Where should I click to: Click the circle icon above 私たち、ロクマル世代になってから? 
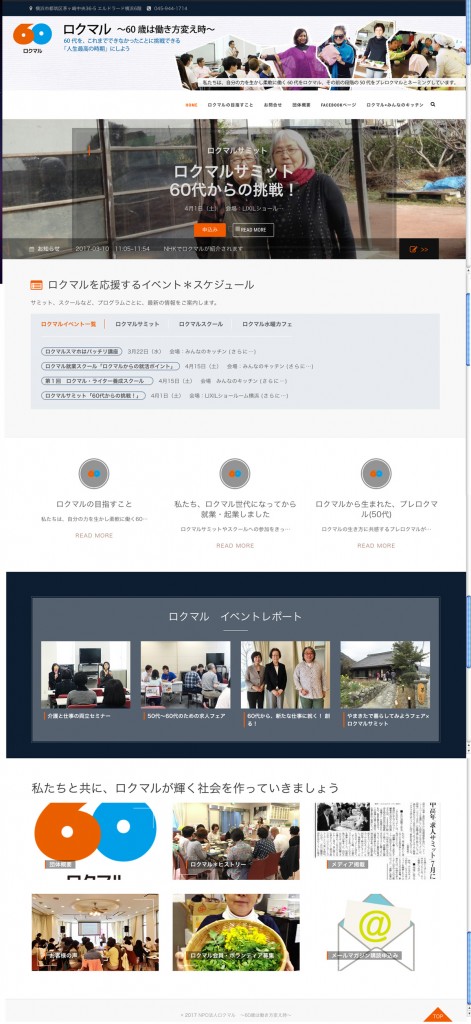coord(235,473)
